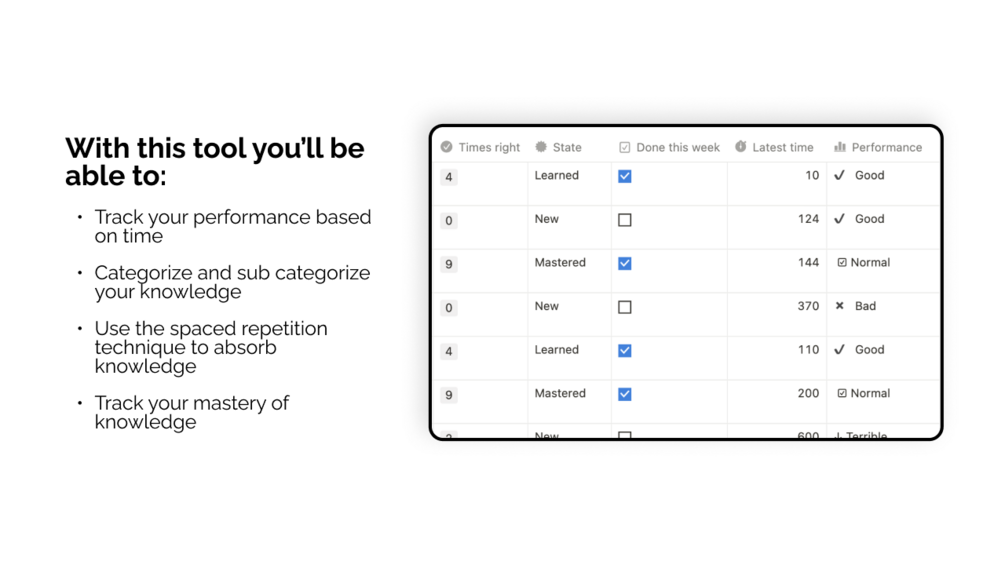Click the State column gear-shaped header icon
The image size is (1005, 565).
tap(541, 147)
